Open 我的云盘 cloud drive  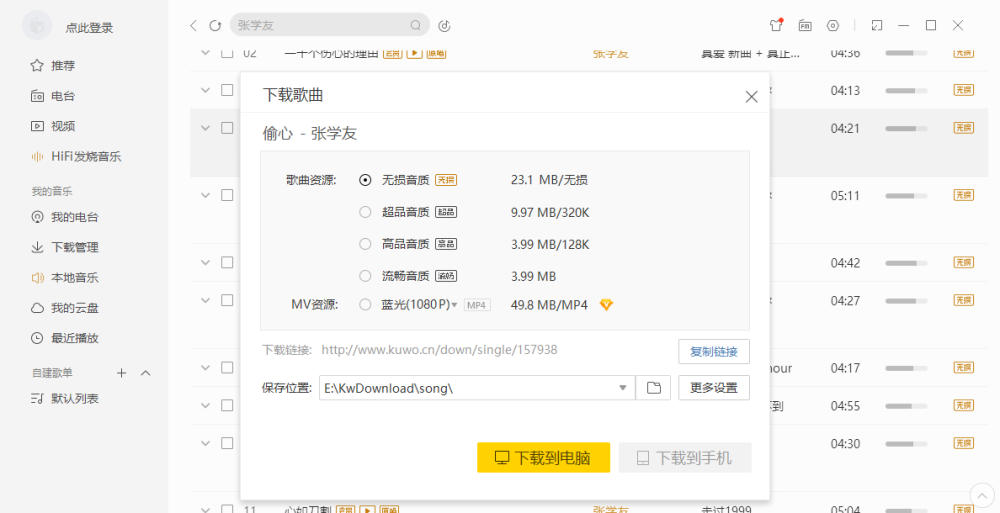(64, 308)
